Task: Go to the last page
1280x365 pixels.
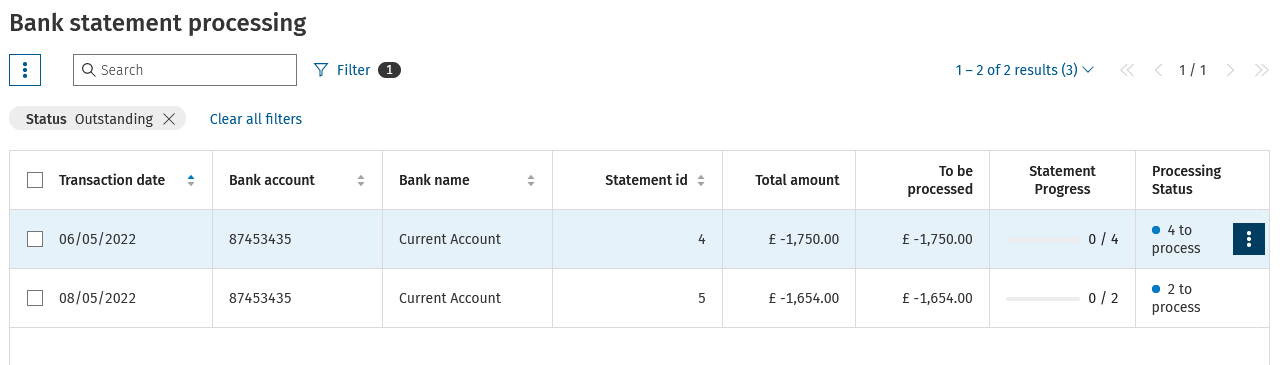Action: (1261, 70)
